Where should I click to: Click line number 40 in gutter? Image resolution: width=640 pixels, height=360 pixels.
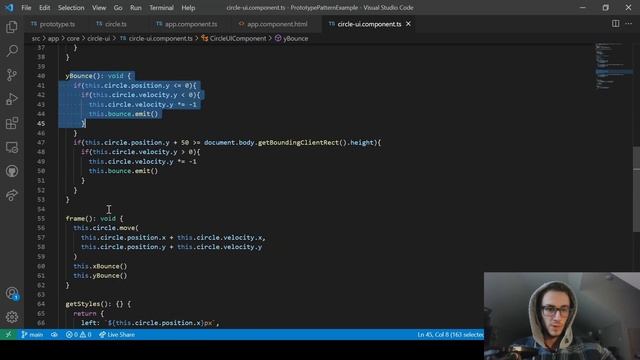point(41,76)
